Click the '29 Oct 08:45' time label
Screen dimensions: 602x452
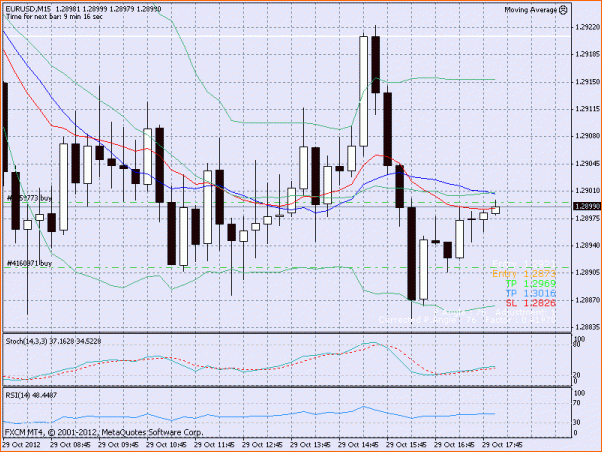coord(70,445)
